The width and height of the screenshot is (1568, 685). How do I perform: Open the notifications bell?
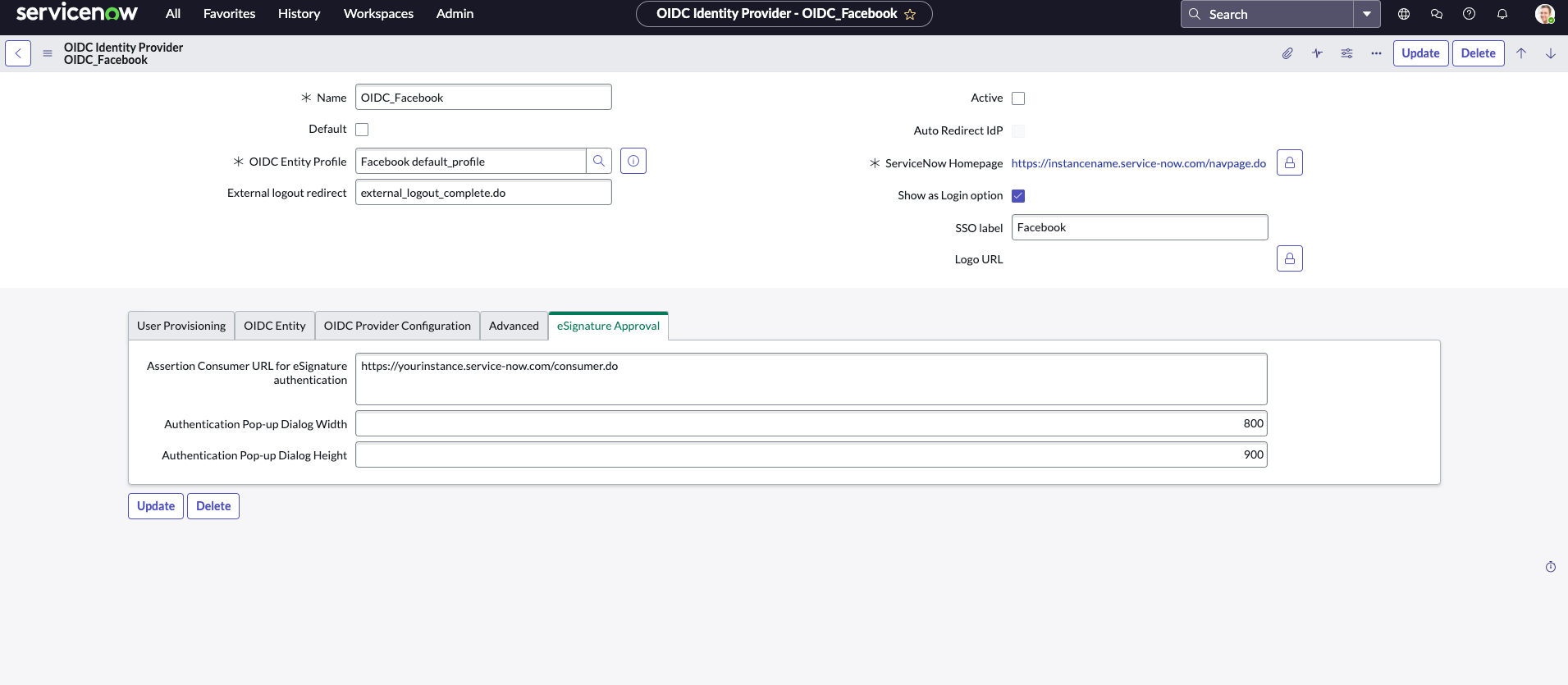(1502, 14)
